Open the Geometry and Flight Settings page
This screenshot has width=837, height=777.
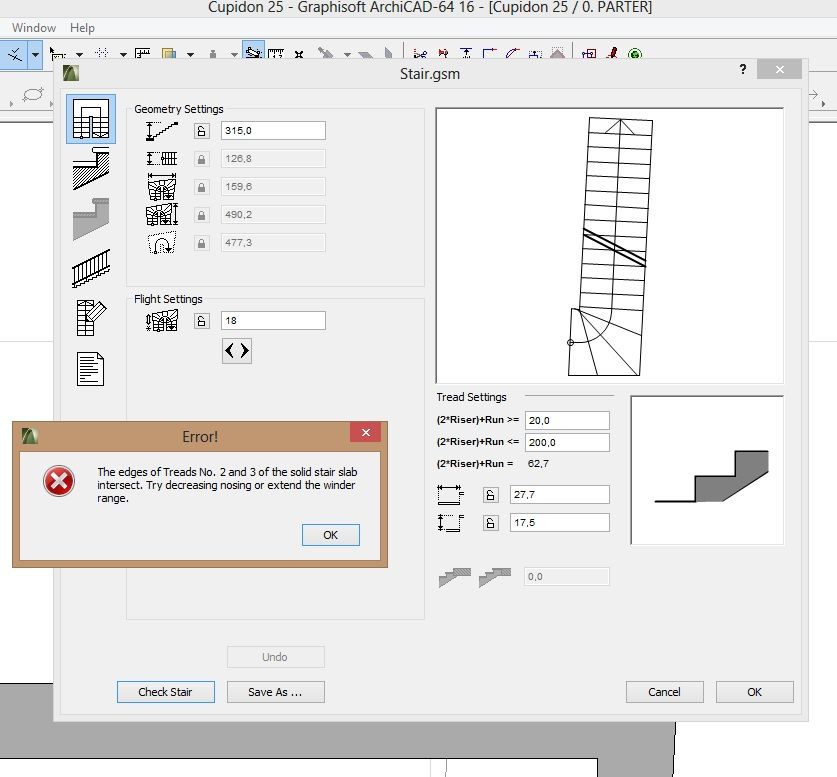pos(91,119)
